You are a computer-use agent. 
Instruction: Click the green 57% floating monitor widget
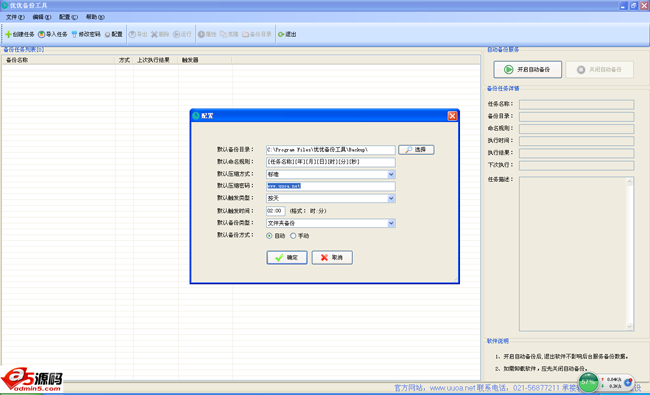tap(588, 382)
